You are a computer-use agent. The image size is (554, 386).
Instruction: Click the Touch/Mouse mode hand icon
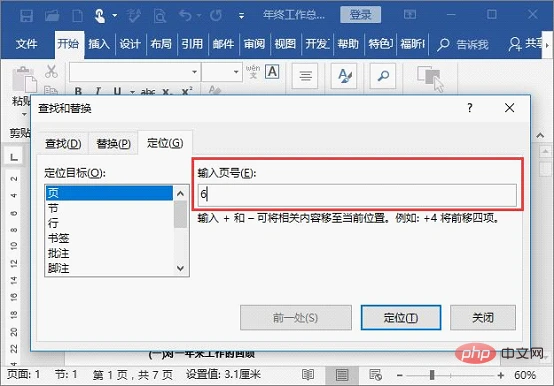(100, 16)
